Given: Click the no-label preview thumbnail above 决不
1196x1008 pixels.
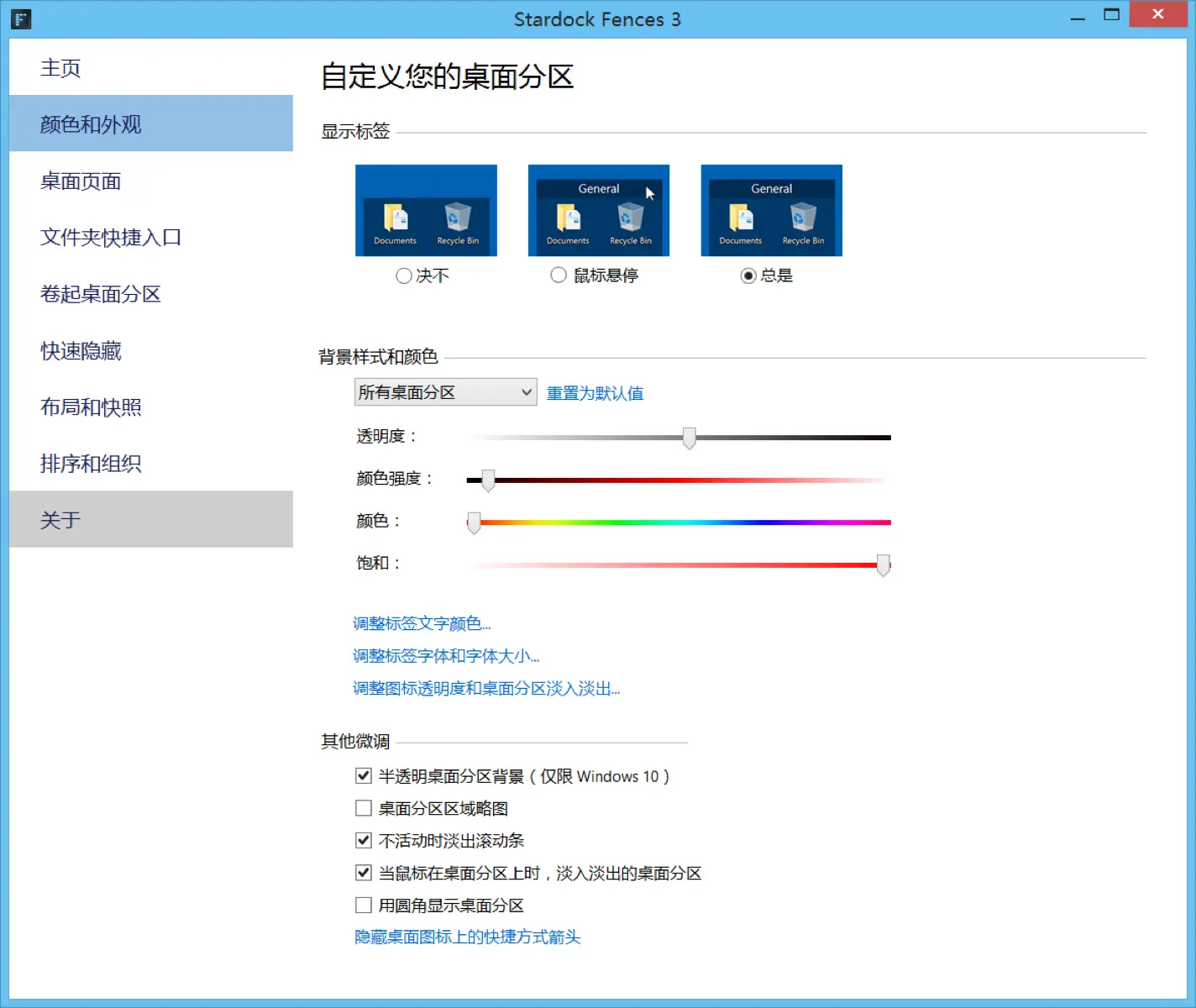Looking at the screenshot, I should pyautogui.click(x=426, y=210).
